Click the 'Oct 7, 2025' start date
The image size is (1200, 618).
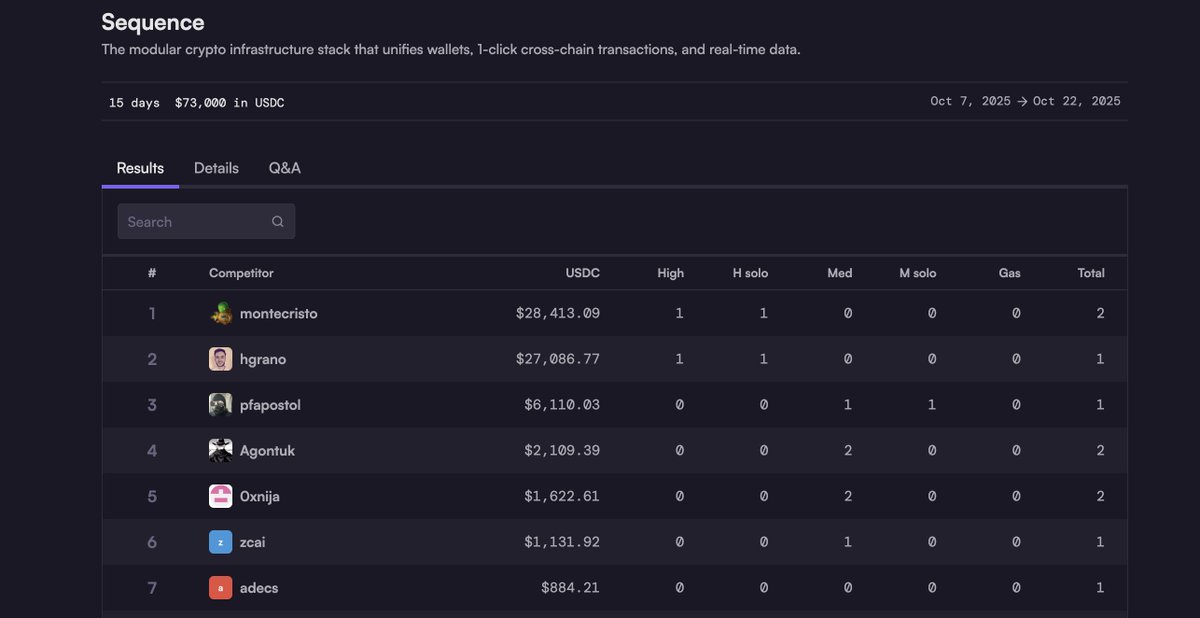(970, 102)
